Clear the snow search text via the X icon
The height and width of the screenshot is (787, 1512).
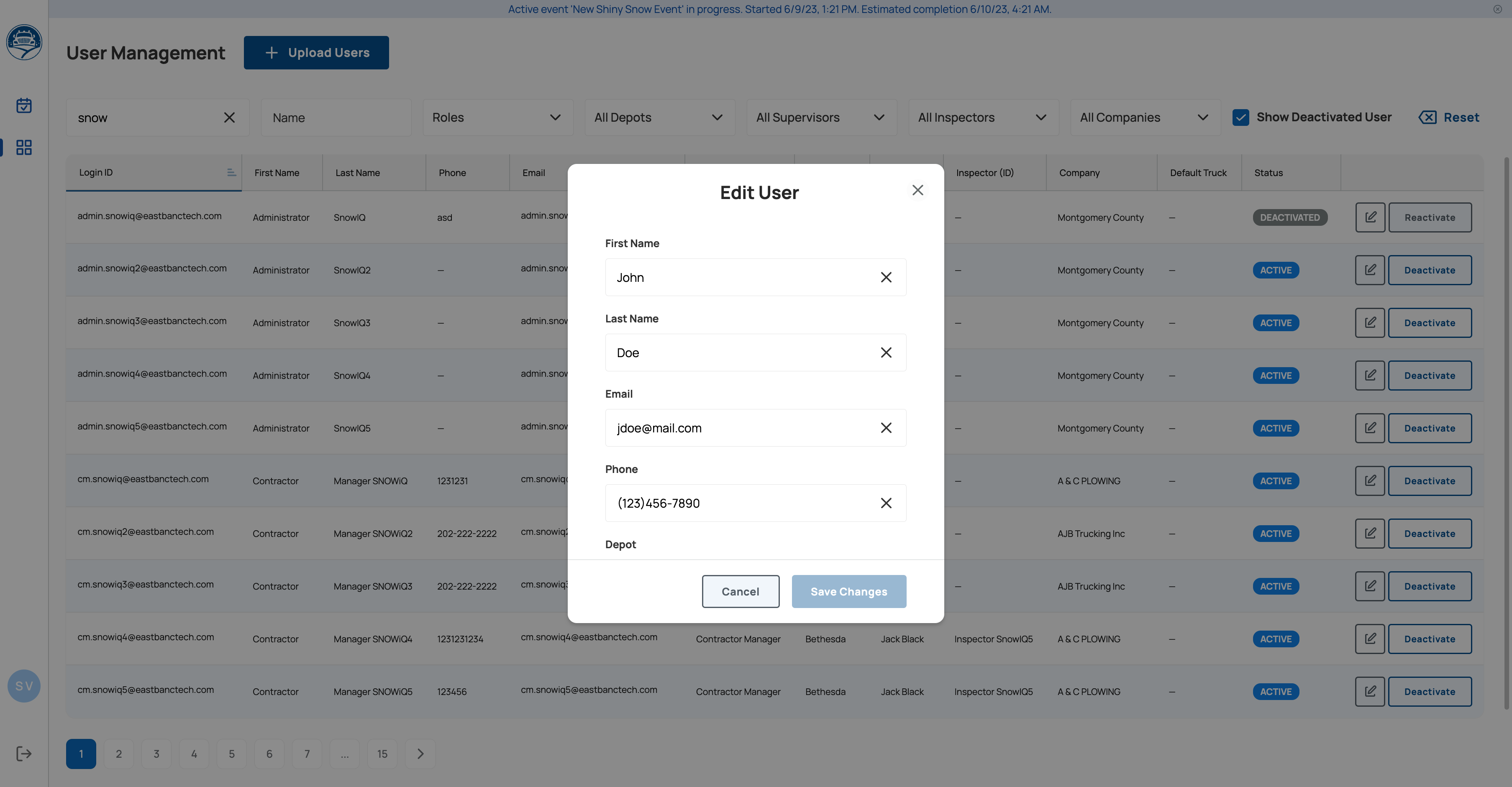click(x=230, y=118)
